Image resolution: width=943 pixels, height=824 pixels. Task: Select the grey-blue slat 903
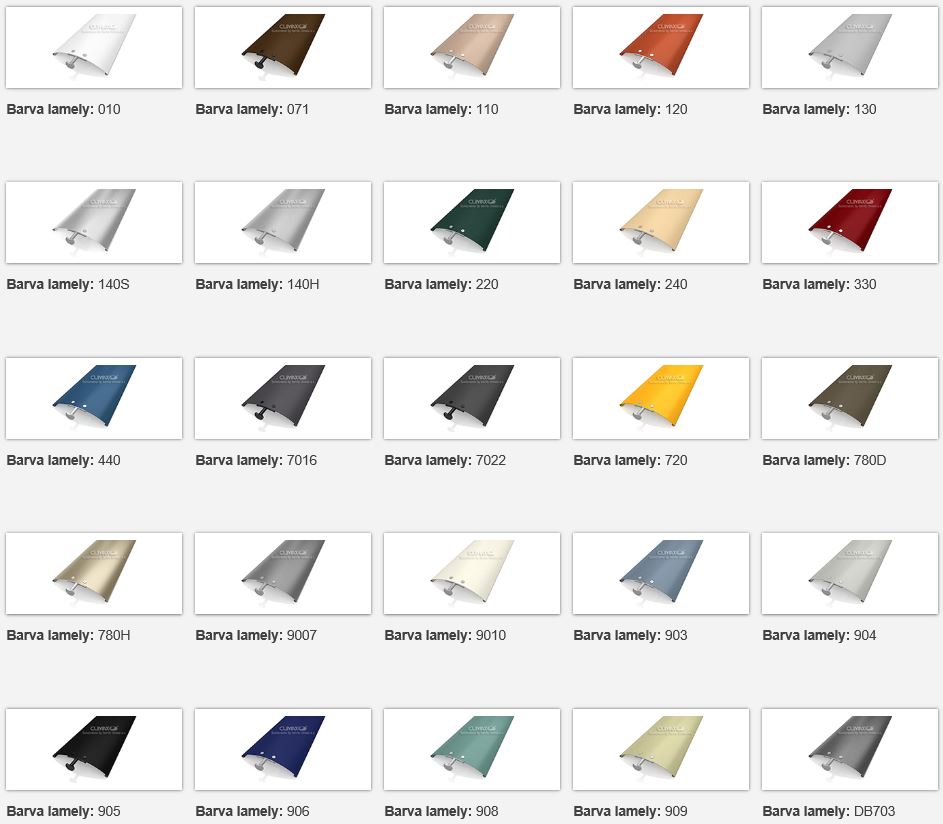[x=660, y=573]
